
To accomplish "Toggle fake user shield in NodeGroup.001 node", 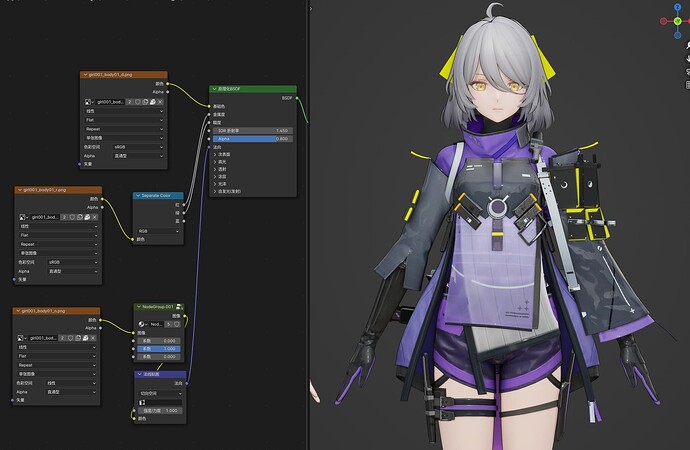I will (176, 324).
